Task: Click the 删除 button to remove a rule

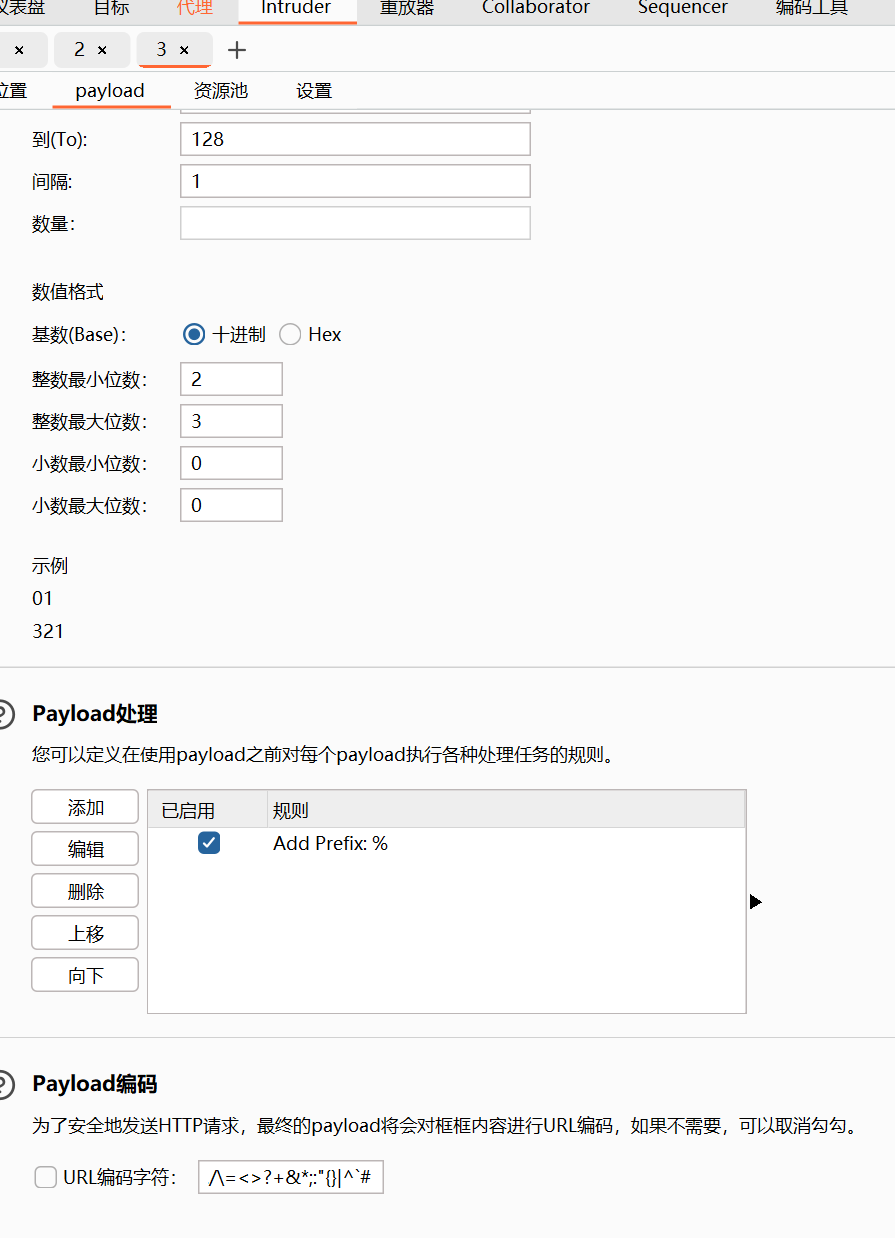Action: [x=85, y=891]
